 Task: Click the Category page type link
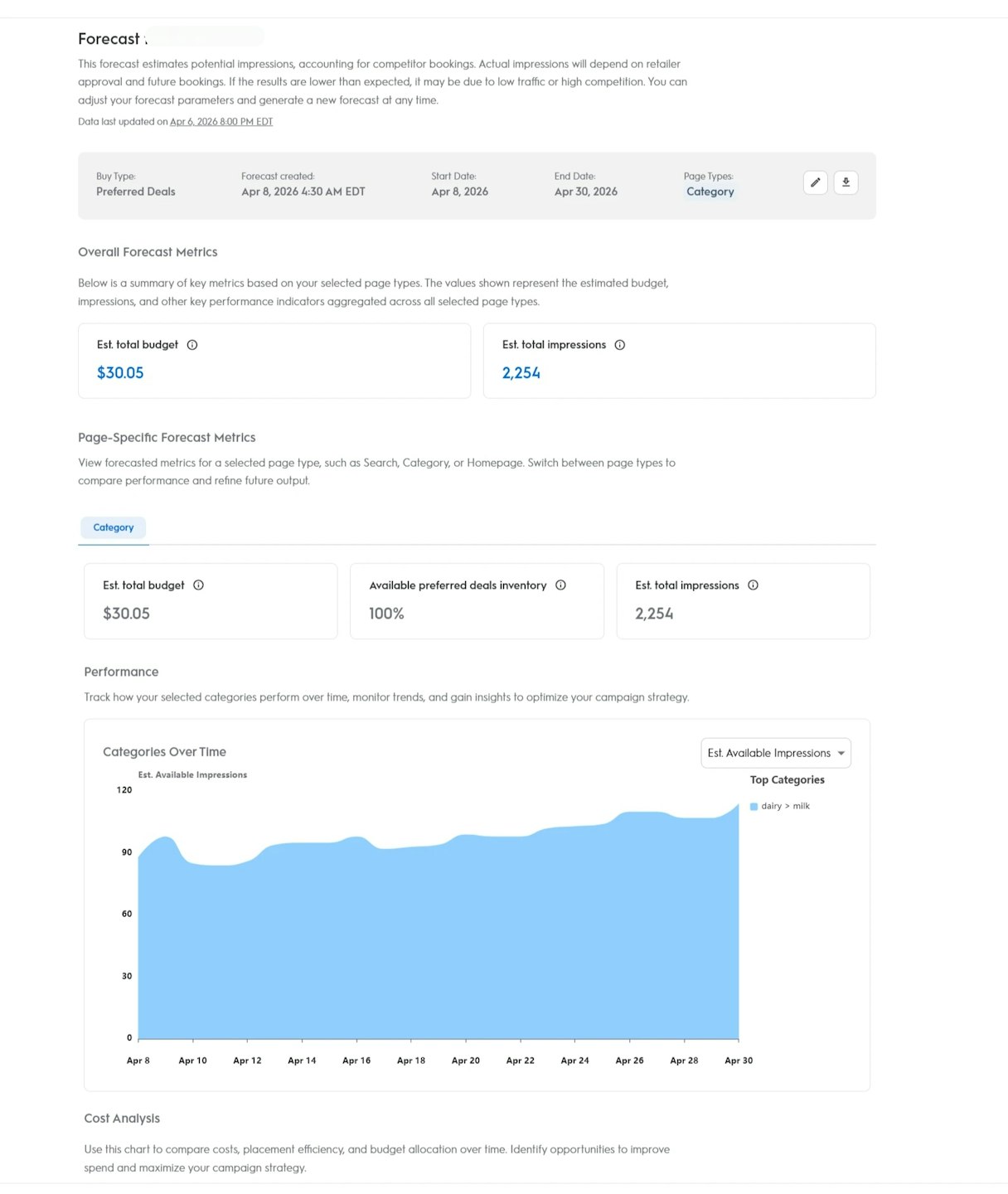710,192
